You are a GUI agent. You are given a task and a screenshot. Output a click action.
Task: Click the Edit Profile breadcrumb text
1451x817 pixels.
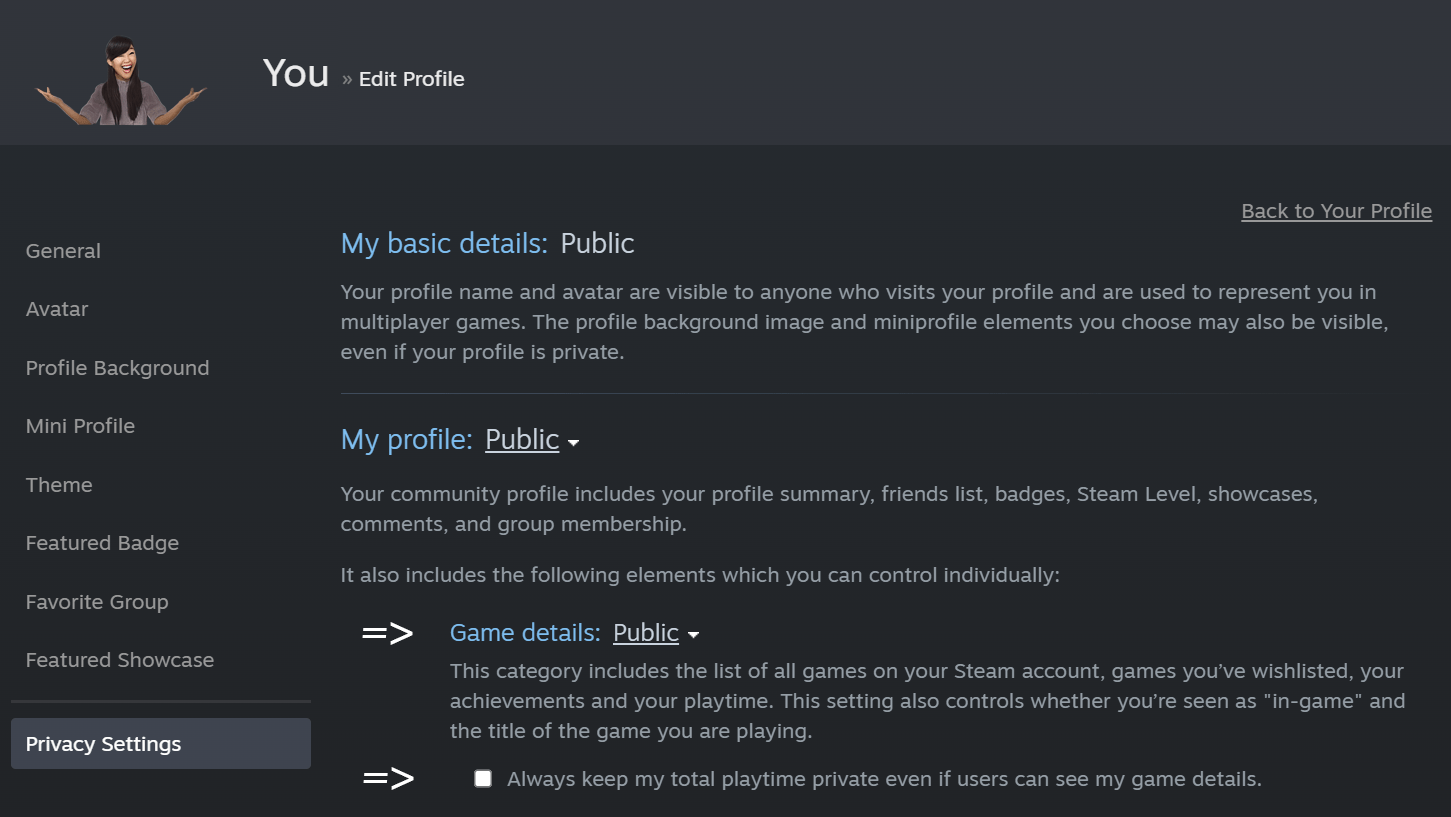point(411,79)
